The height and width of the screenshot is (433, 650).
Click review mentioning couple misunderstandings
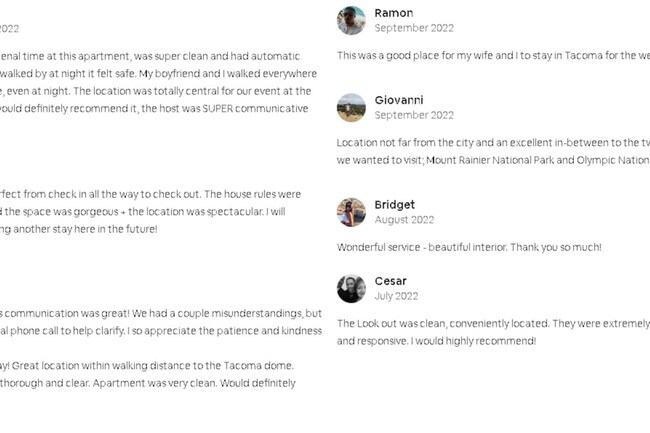(x=161, y=322)
